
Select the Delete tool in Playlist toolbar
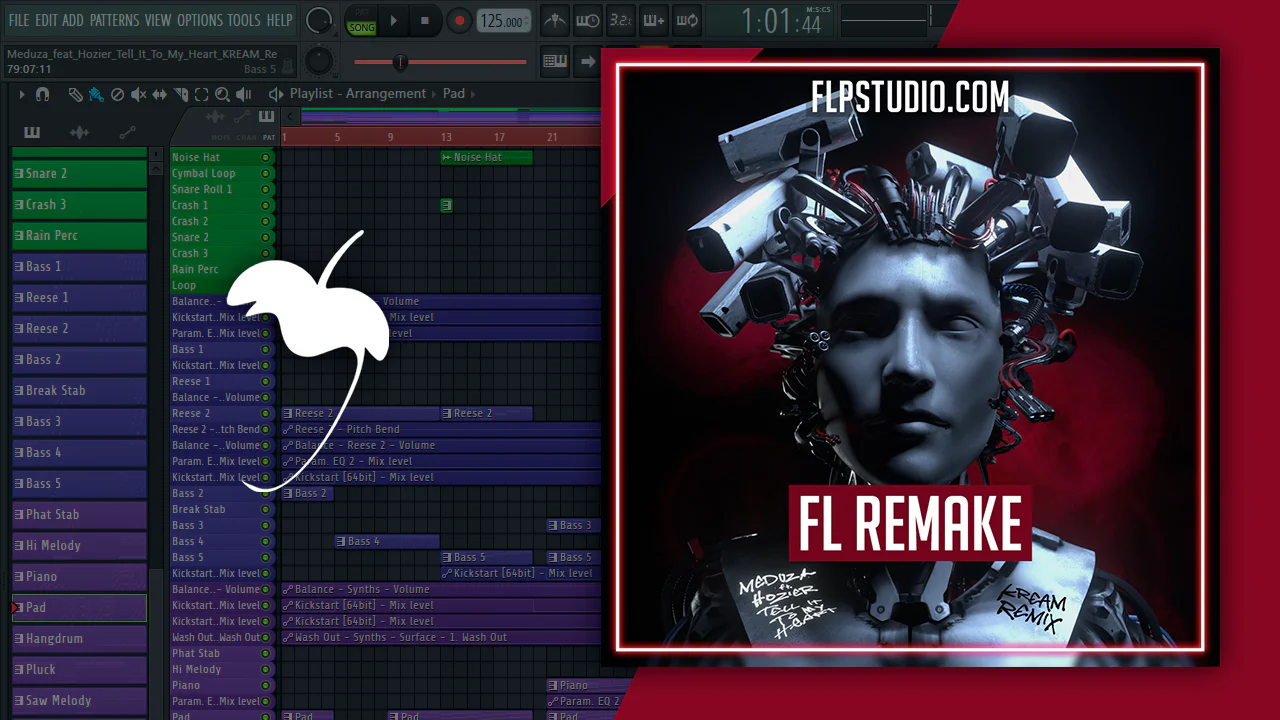(117, 94)
